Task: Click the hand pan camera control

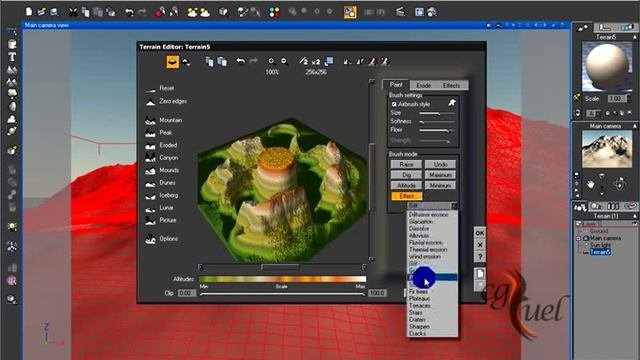Action: coord(591,184)
